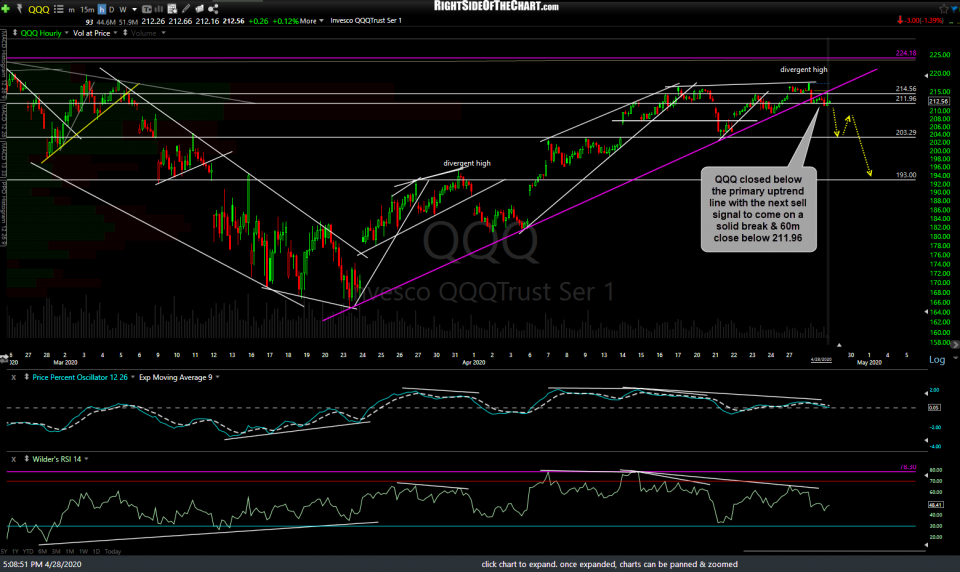Screen dimensions: 960x572
Task: Click the move arrows beside QQQ Hourly
Action: pos(15,33)
